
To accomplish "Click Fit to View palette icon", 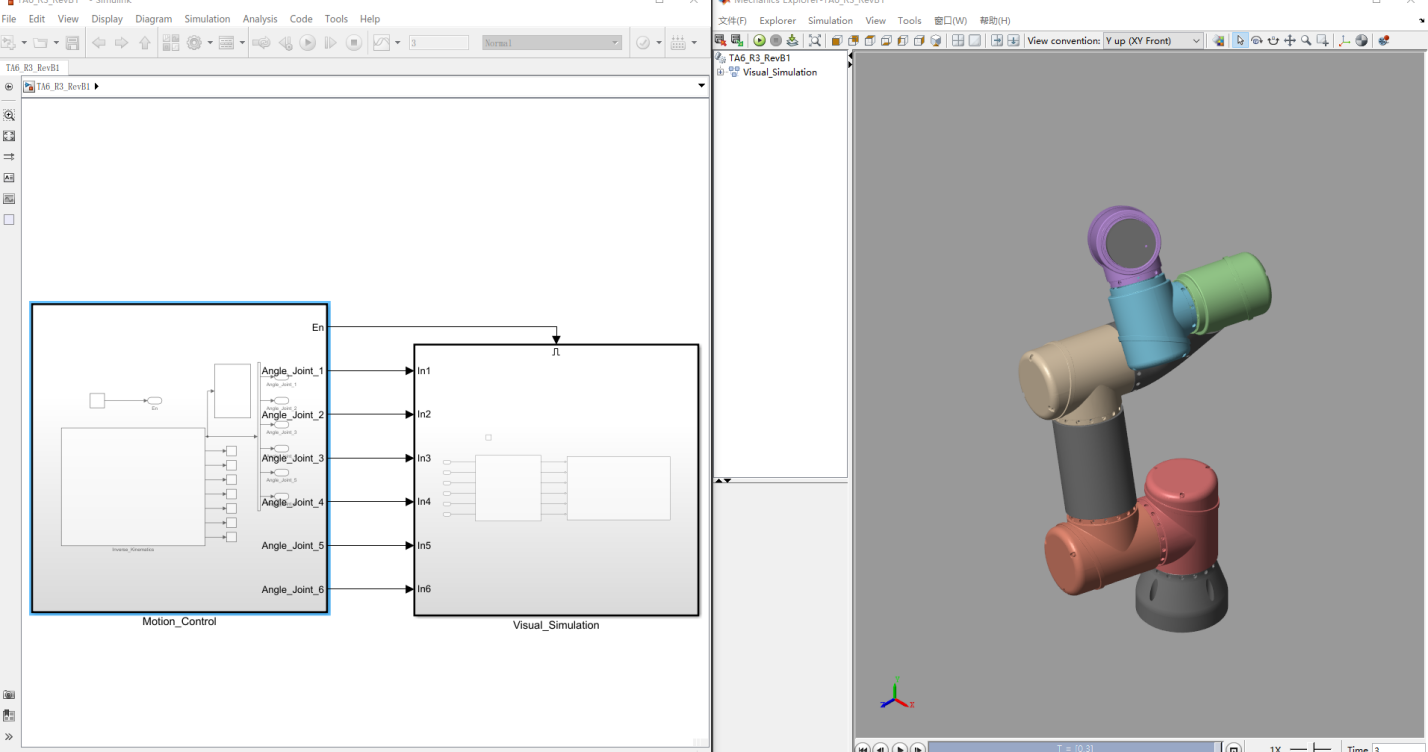I will pyautogui.click(x=9, y=136).
